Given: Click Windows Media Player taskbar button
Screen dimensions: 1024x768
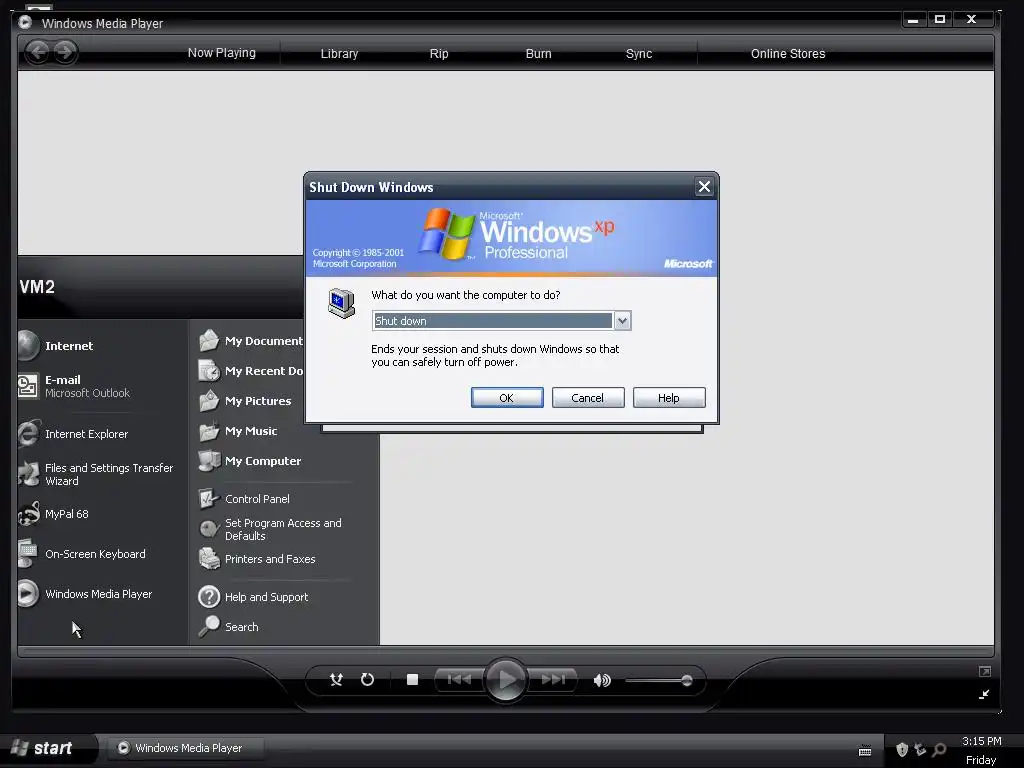Looking at the screenshot, I should click(185, 748).
